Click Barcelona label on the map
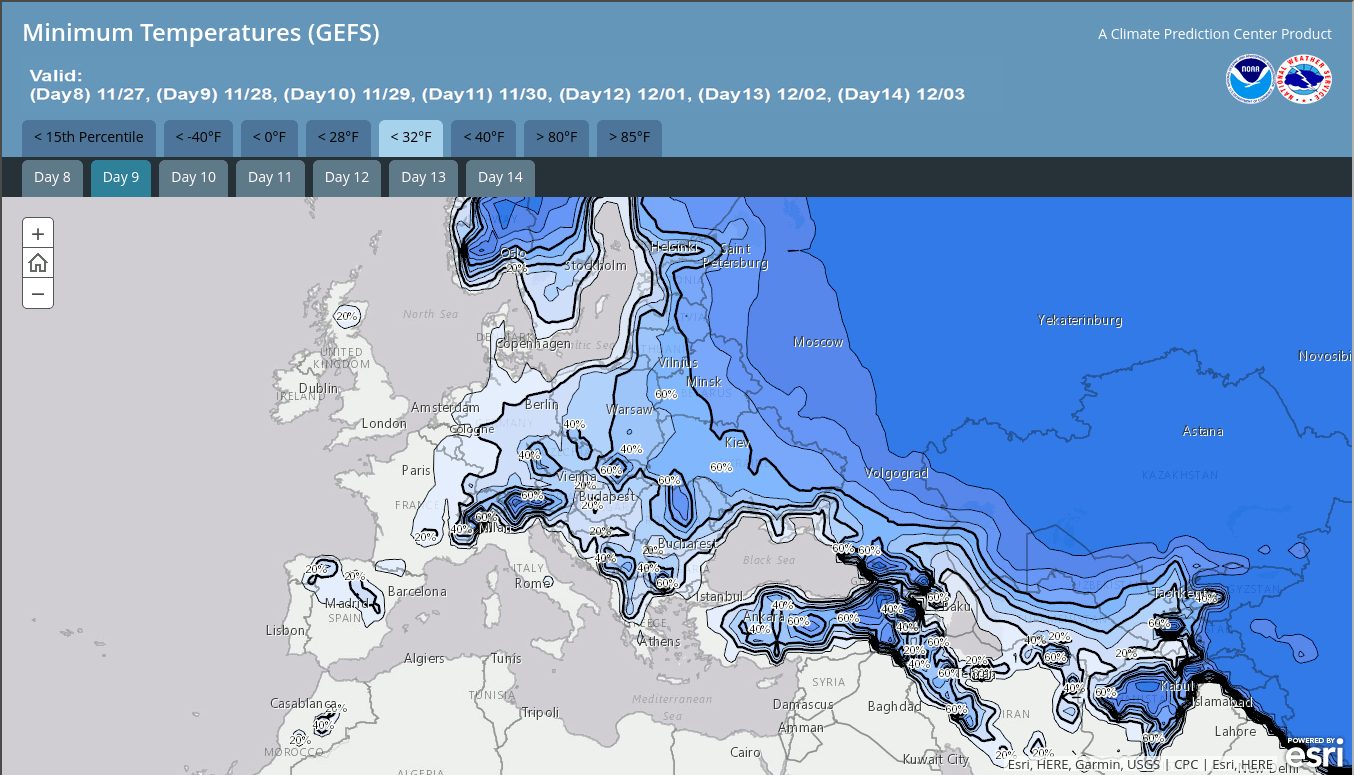The height and width of the screenshot is (775, 1354). 417,592
